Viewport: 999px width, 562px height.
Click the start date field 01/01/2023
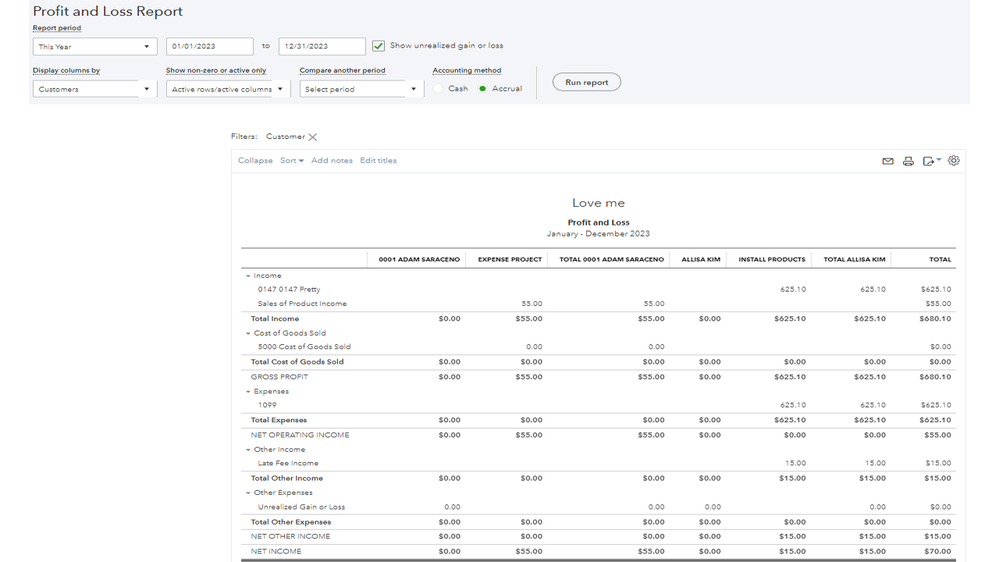pyautogui.click(x=209, y=47)
